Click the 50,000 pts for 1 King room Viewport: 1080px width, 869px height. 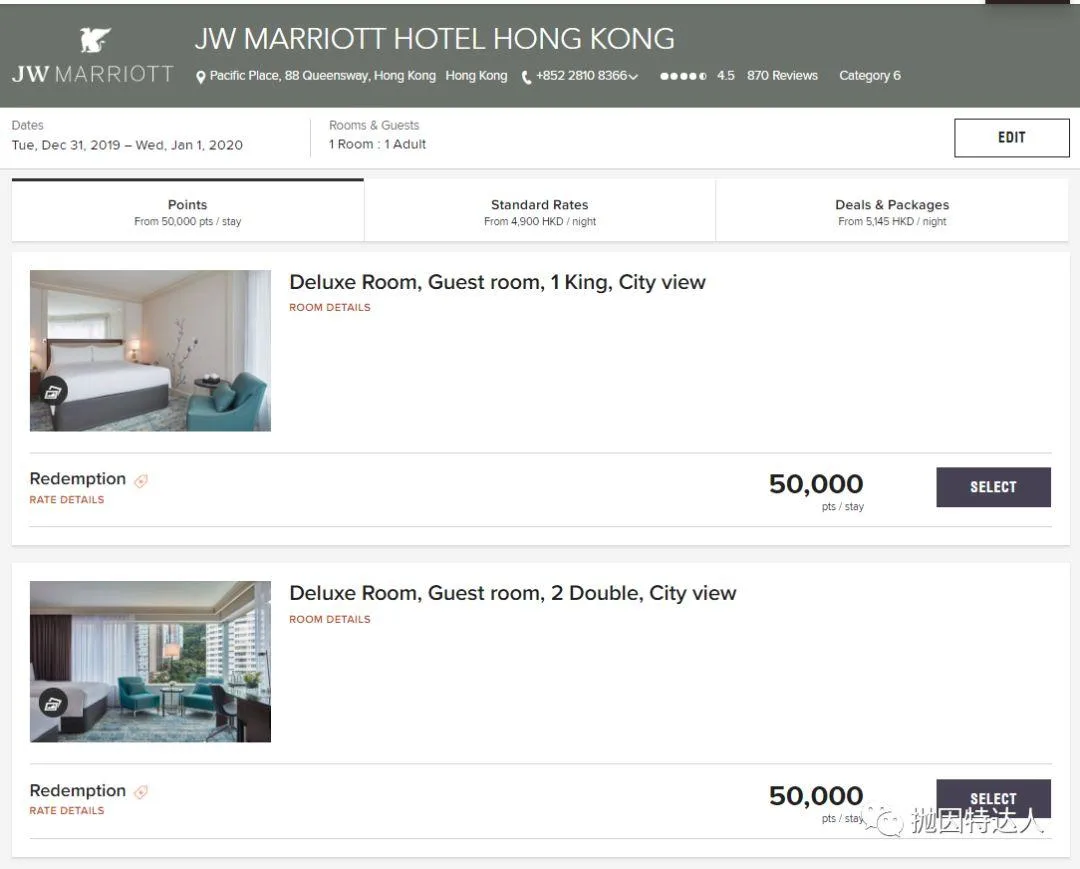click(816, 484)
